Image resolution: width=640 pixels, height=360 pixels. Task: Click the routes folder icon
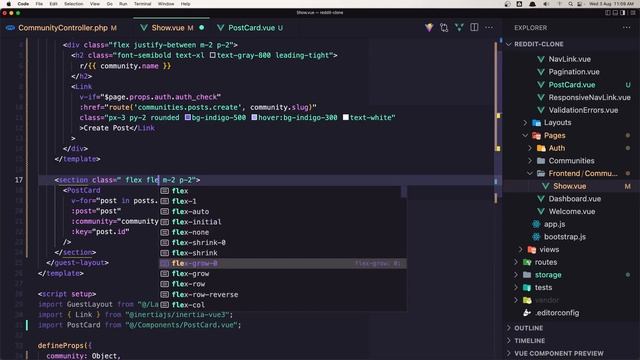(x=527, y=262)
